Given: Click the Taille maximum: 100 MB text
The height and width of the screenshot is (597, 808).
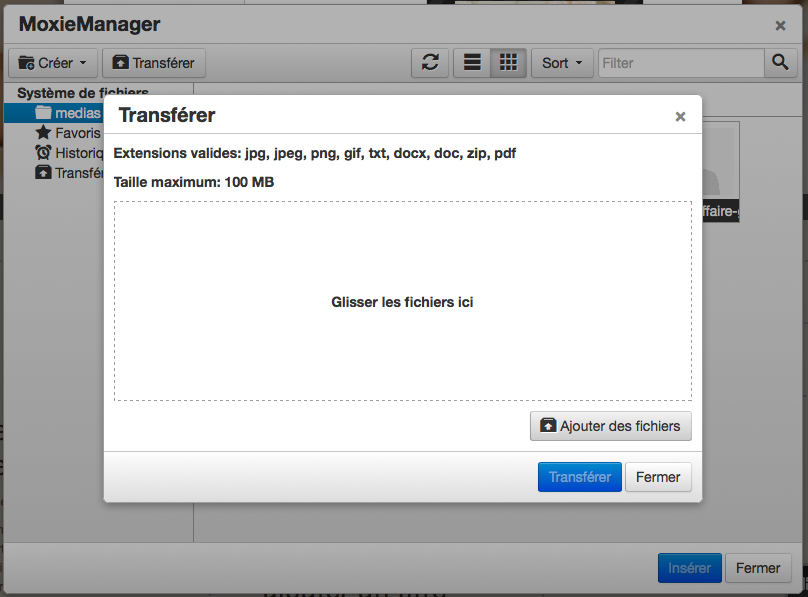Looking at the screenshot, I should click(x=194, y=182).
